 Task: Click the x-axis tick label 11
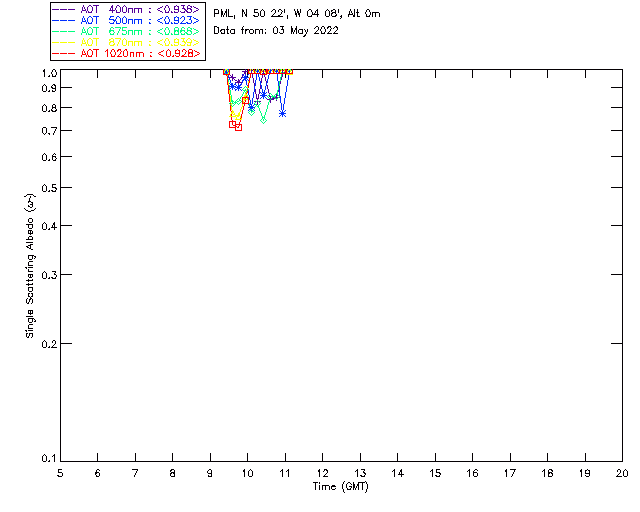click(285, 473)
